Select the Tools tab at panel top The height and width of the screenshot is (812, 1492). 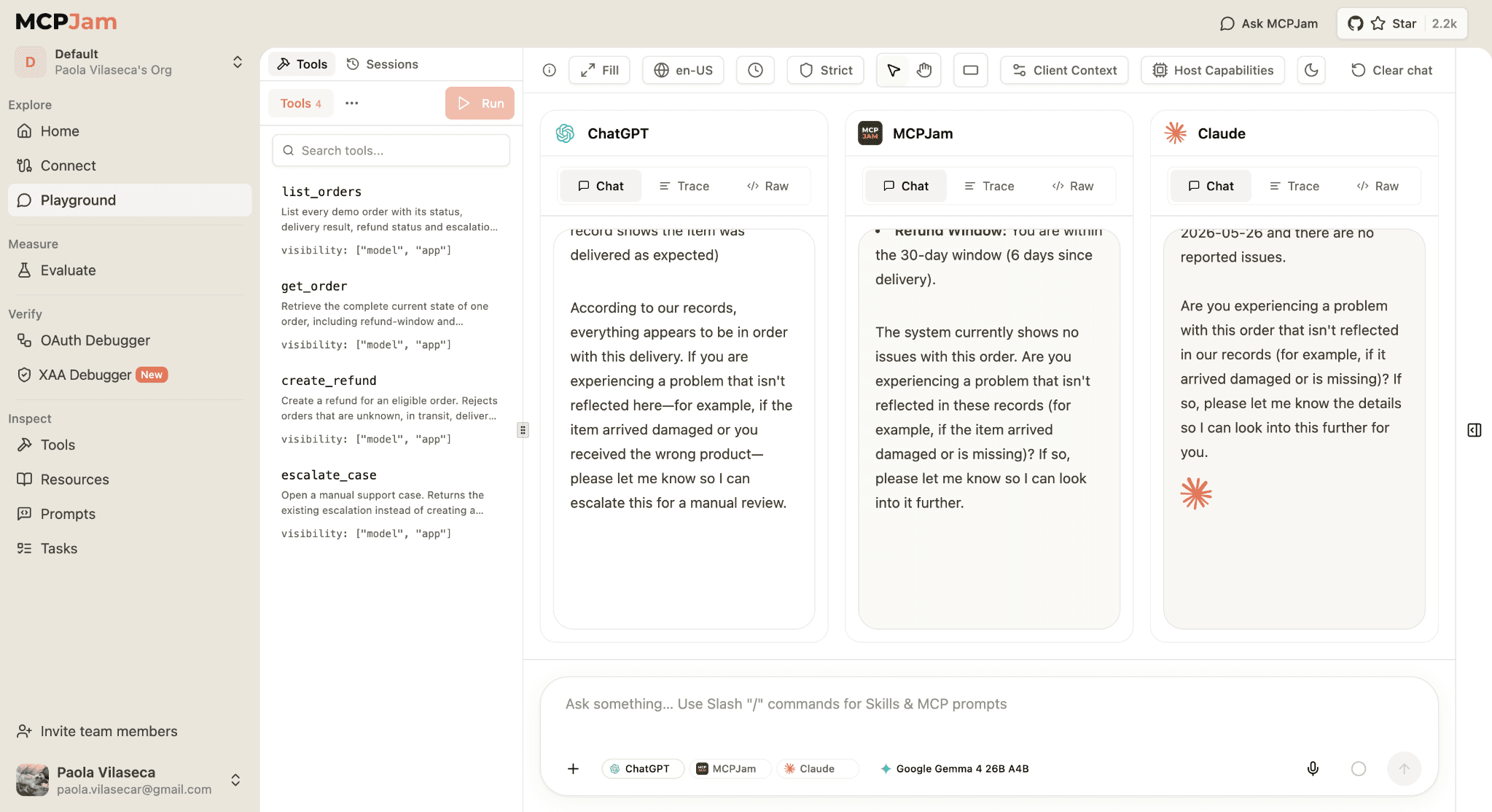302,64
